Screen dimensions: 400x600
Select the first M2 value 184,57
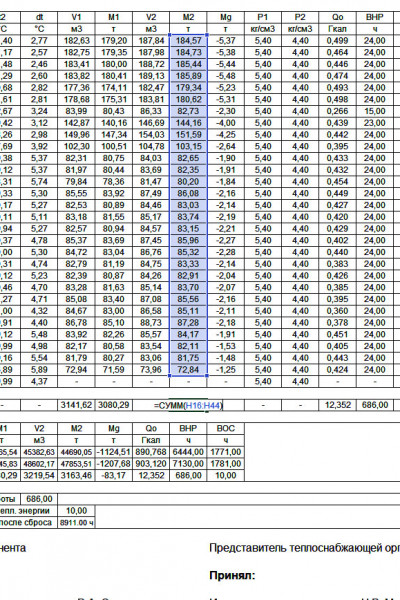pos(188,41)
